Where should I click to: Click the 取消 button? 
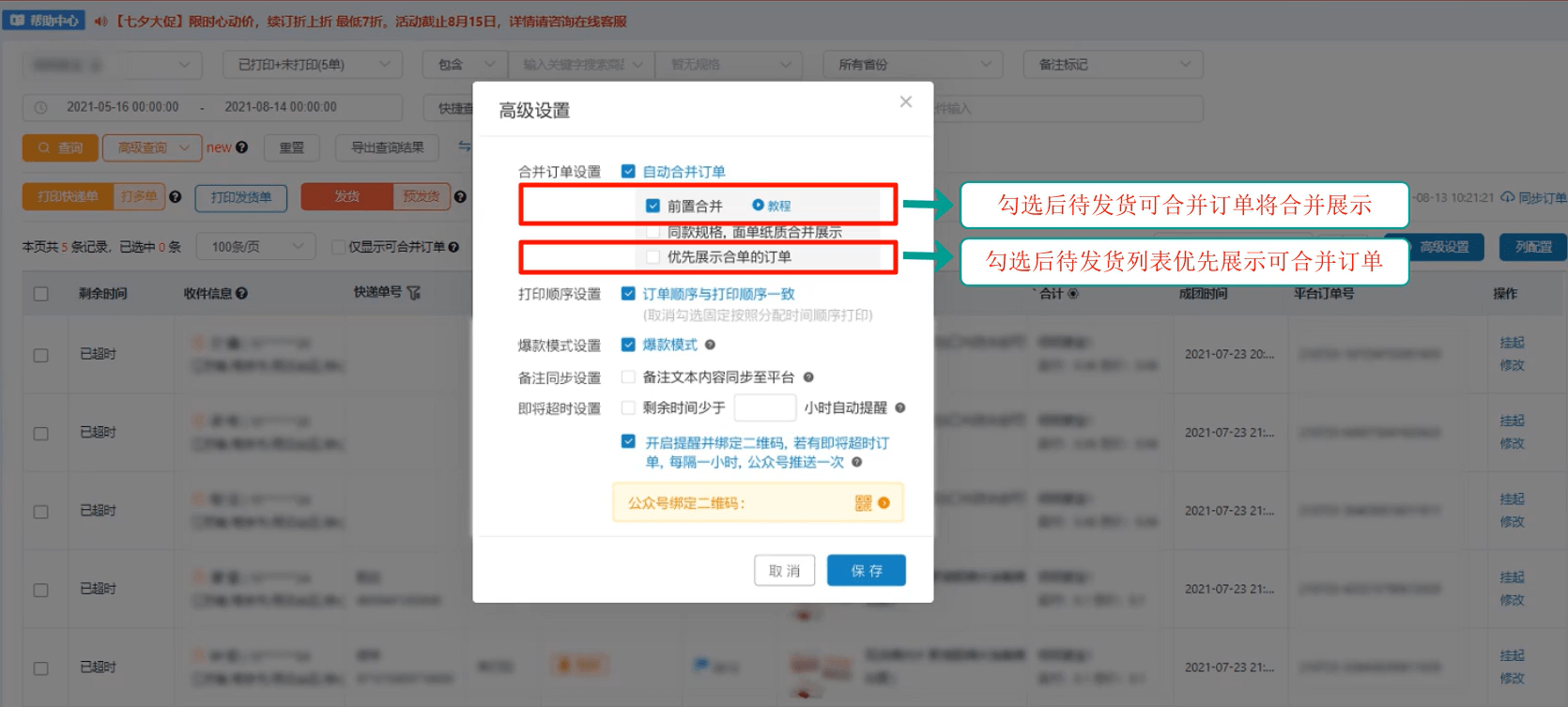click(784, 571)
